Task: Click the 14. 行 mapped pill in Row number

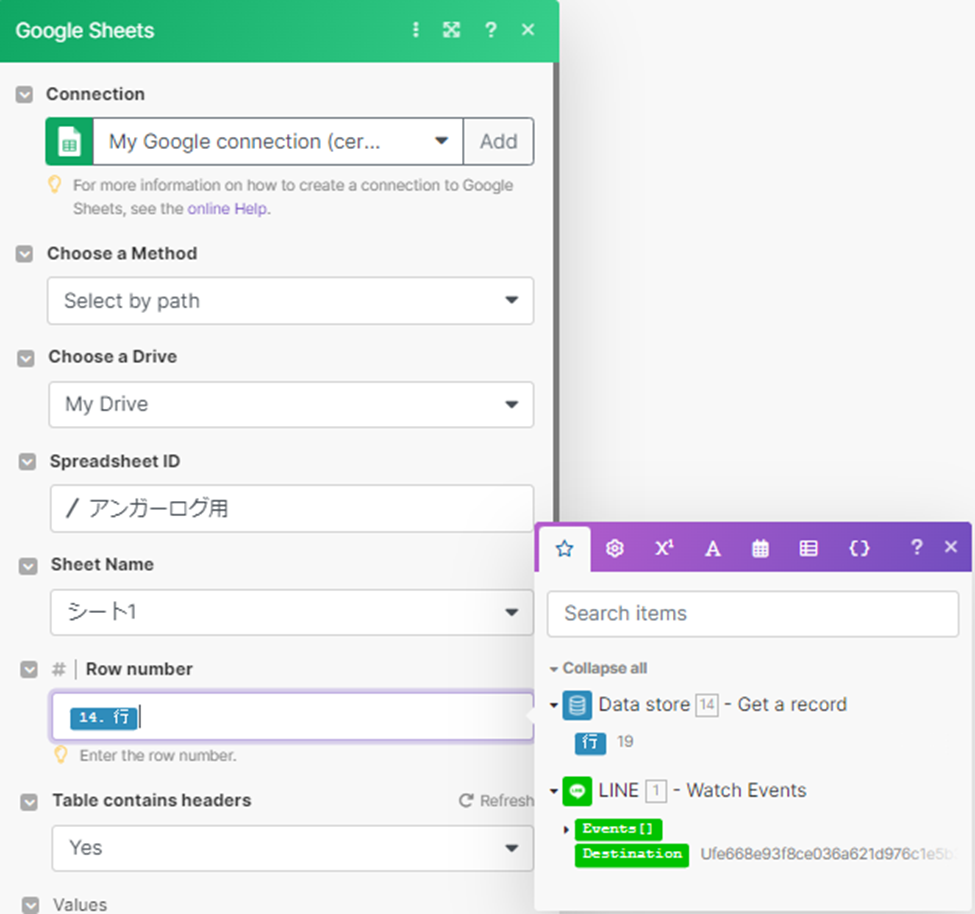Action: click(x=104, y=718)
